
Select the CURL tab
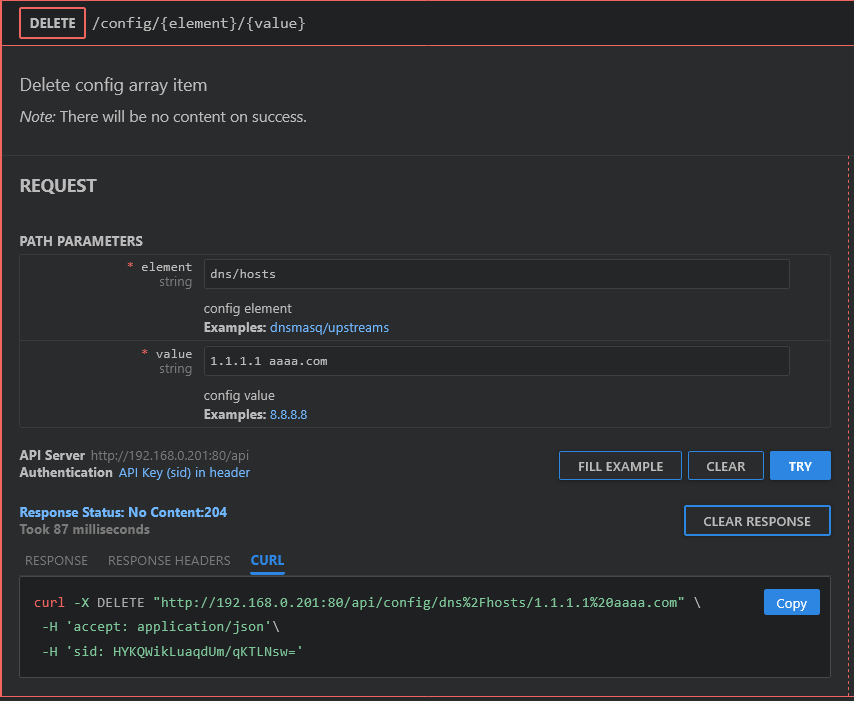[x=267, y=560]
